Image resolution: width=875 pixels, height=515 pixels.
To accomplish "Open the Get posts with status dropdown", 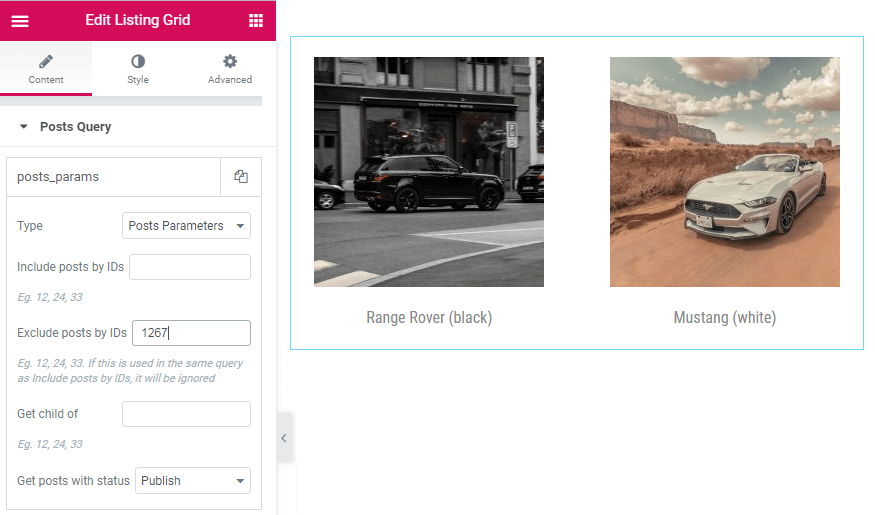I will point(193,480).
